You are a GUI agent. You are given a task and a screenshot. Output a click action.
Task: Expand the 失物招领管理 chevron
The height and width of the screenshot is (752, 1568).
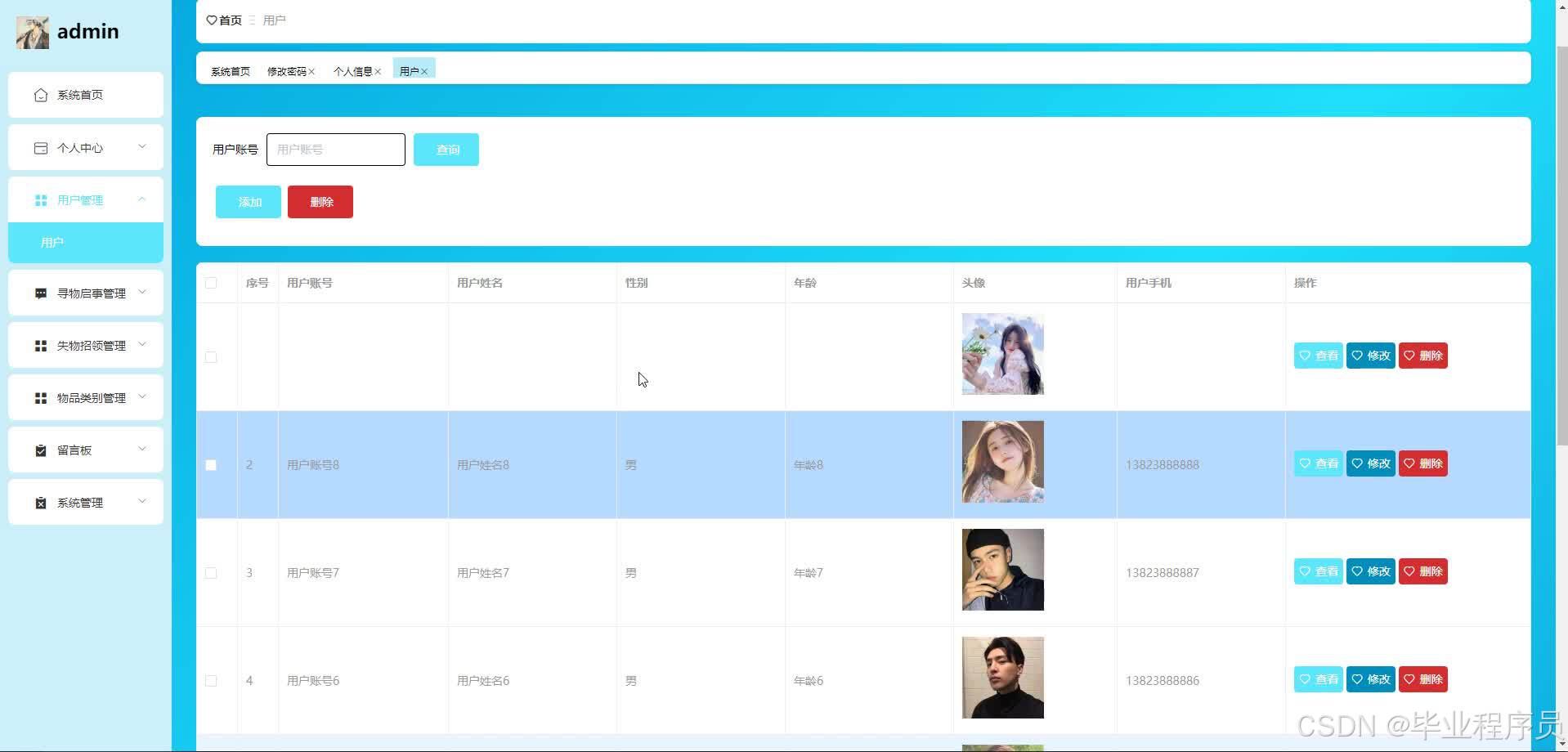tap(142, 344)
